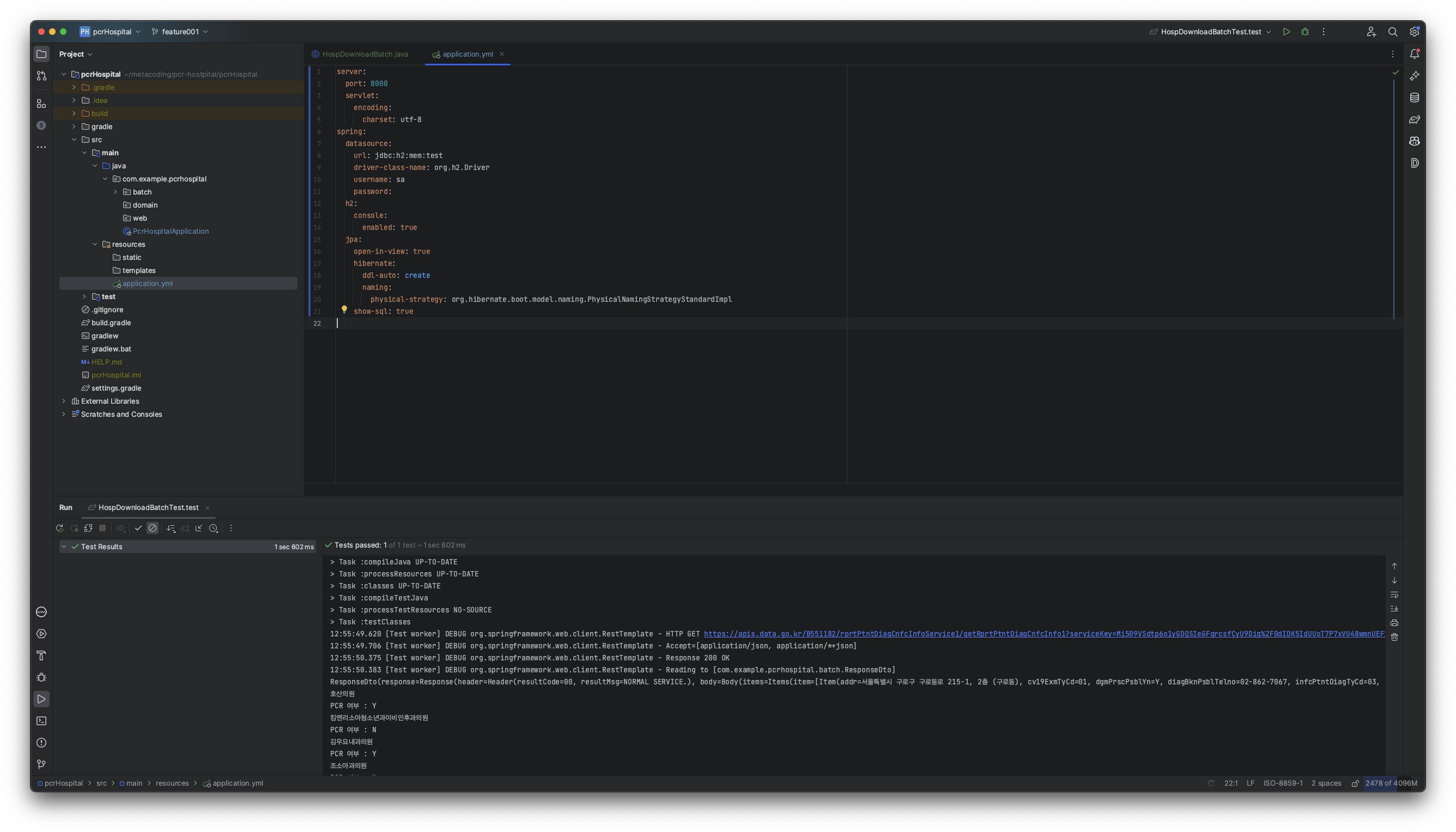Toggle soft-wrap in console output
The height and width of the screenshot is (832, 1456).
pyautogui.click(x=1394, y=595)
